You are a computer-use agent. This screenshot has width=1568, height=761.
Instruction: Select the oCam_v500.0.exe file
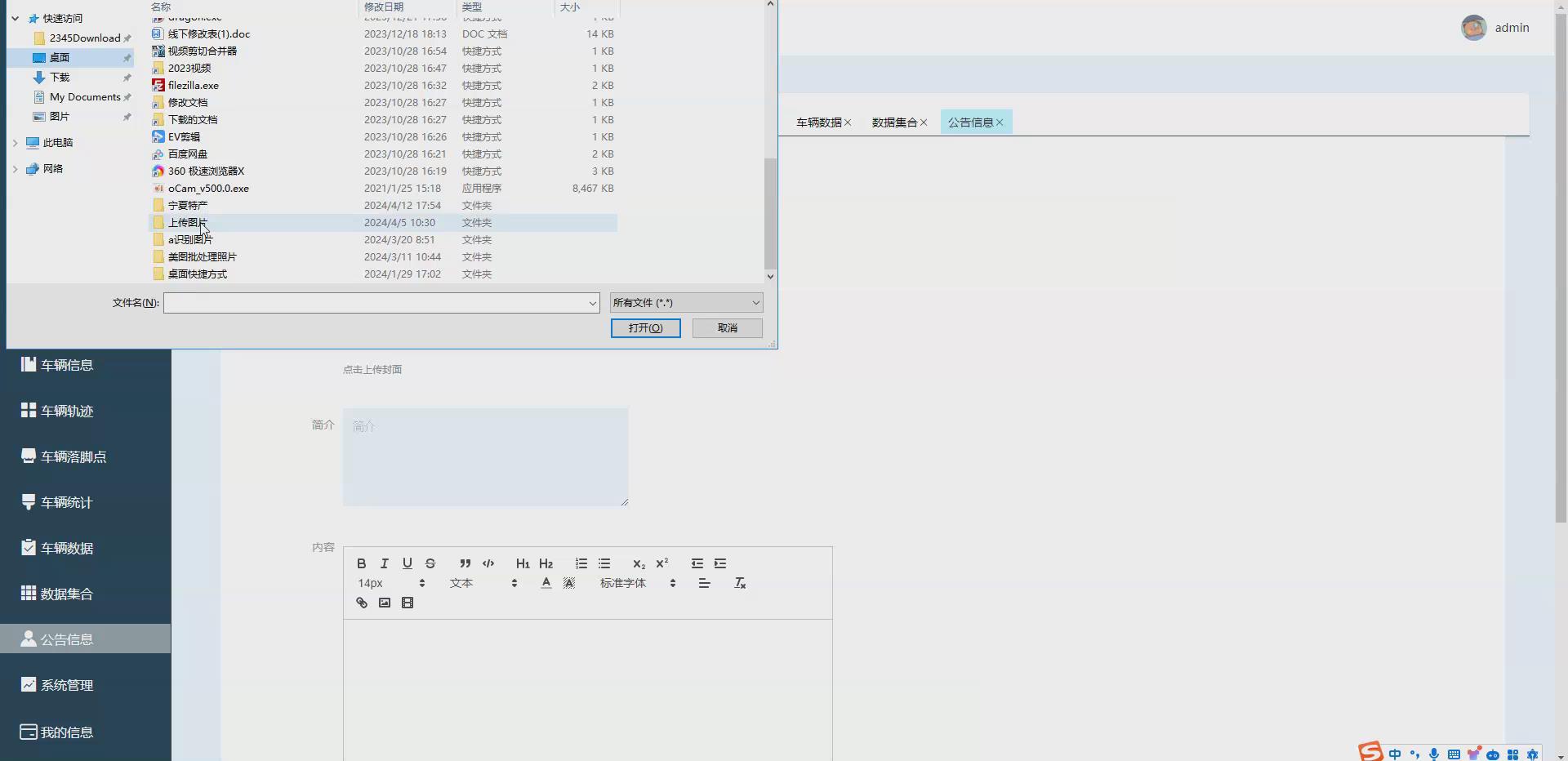click(x=384, y=189)
